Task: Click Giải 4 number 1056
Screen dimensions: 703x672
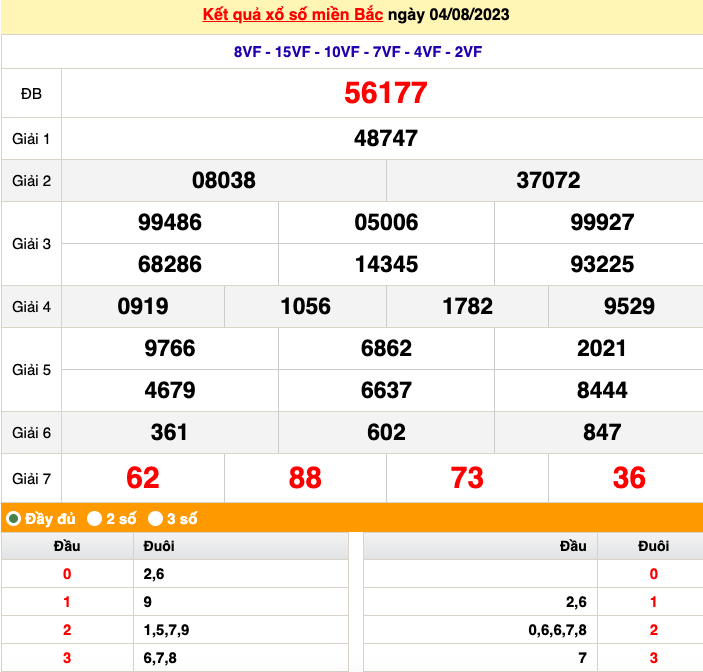Action: [305, 306]
